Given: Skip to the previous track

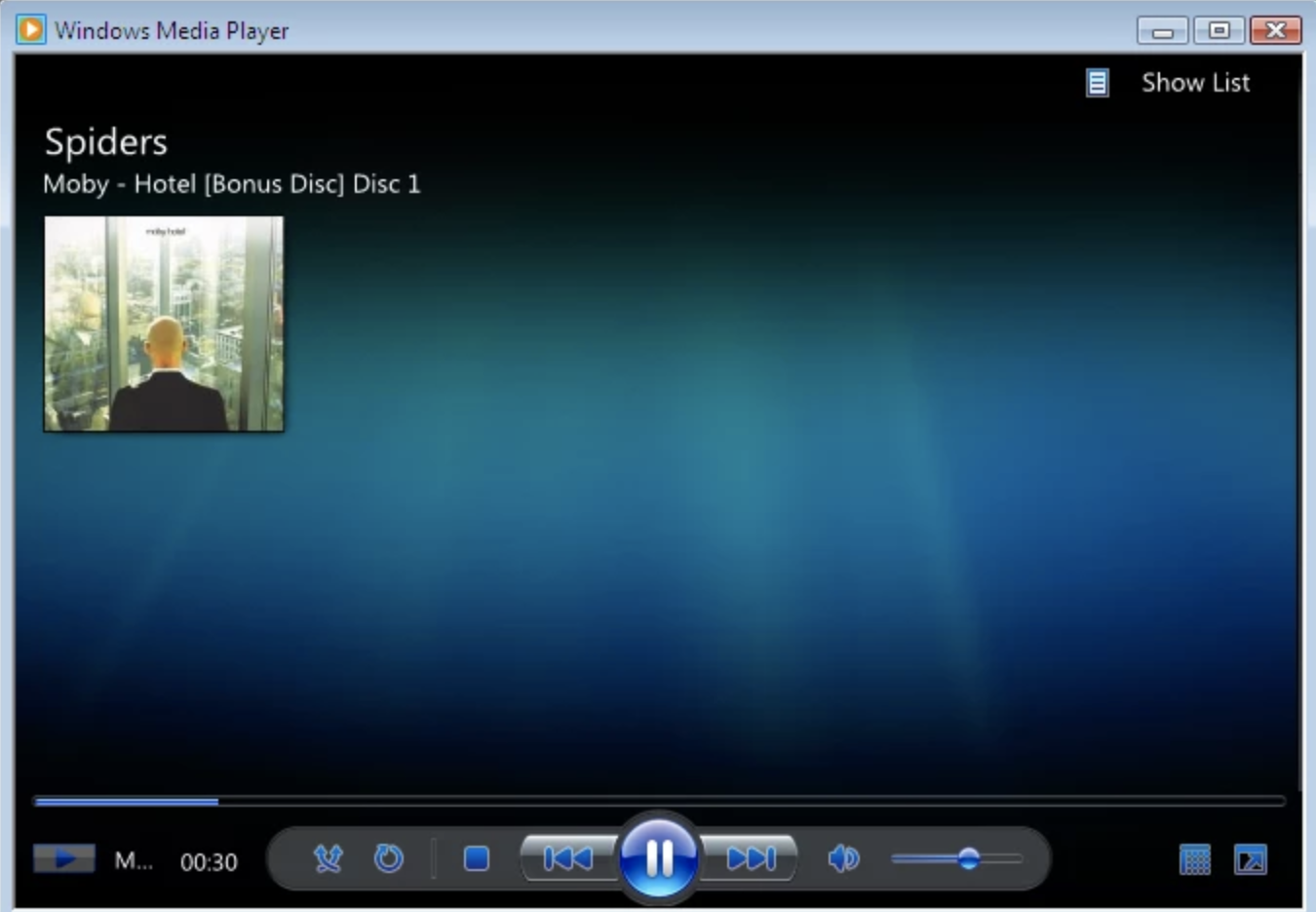Looking at the screenshot, I should (x=569, y=858).
